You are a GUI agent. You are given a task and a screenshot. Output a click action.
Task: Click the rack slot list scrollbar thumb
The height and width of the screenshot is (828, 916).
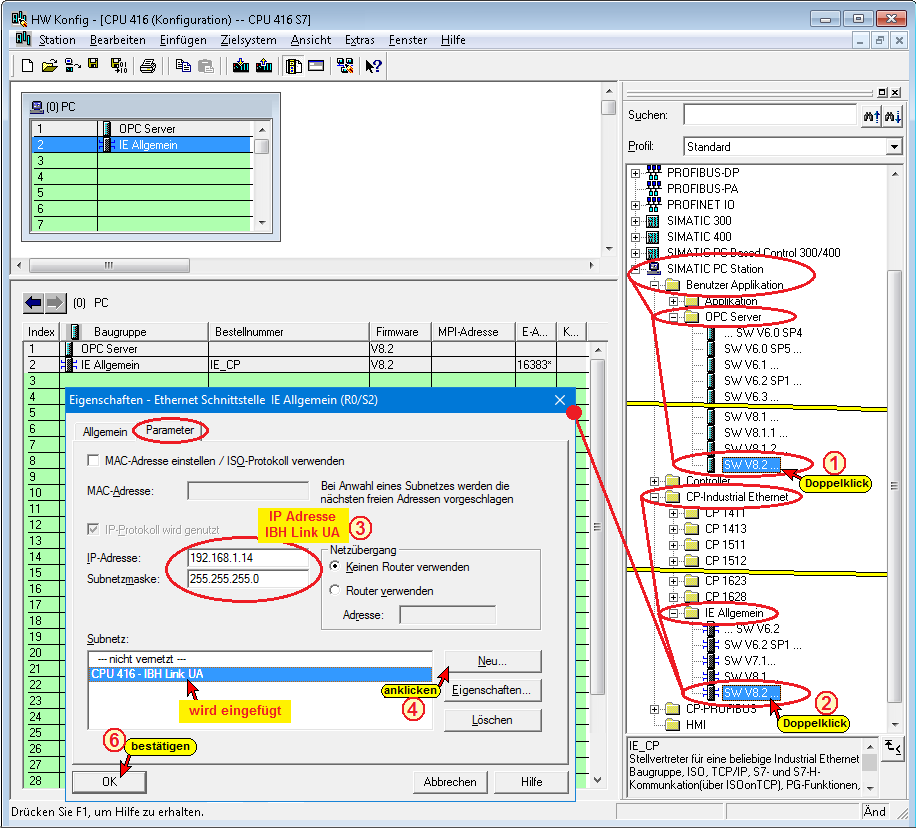262,146
